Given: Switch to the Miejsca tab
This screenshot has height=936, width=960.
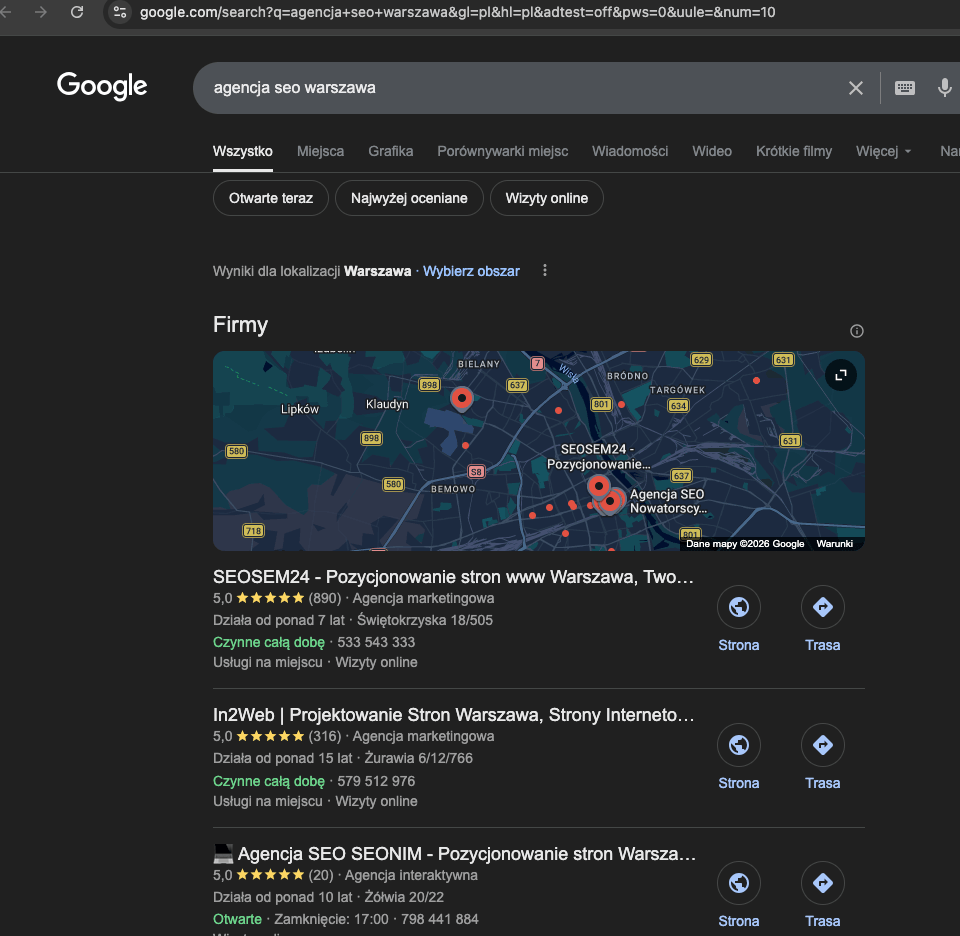Looking at the screenshot, I should coord(320,151).
